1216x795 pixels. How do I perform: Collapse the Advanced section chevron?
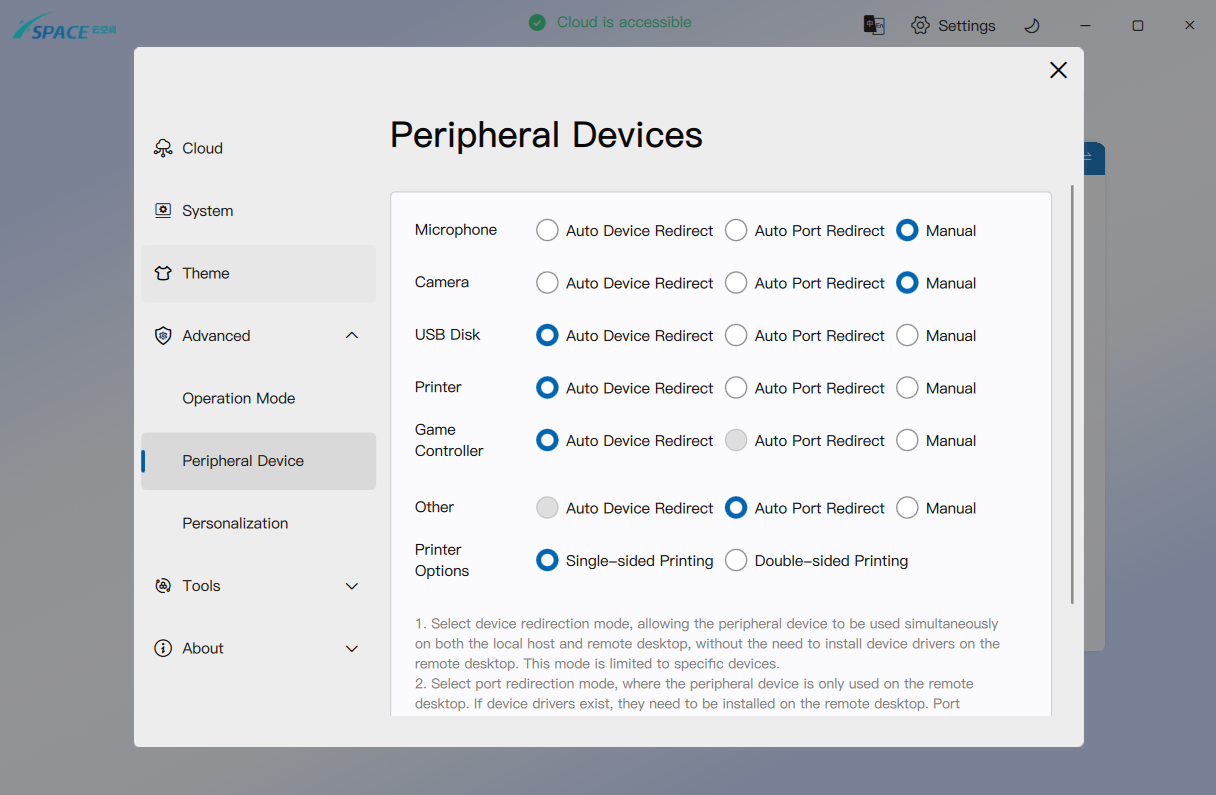[x=352, y=336]
